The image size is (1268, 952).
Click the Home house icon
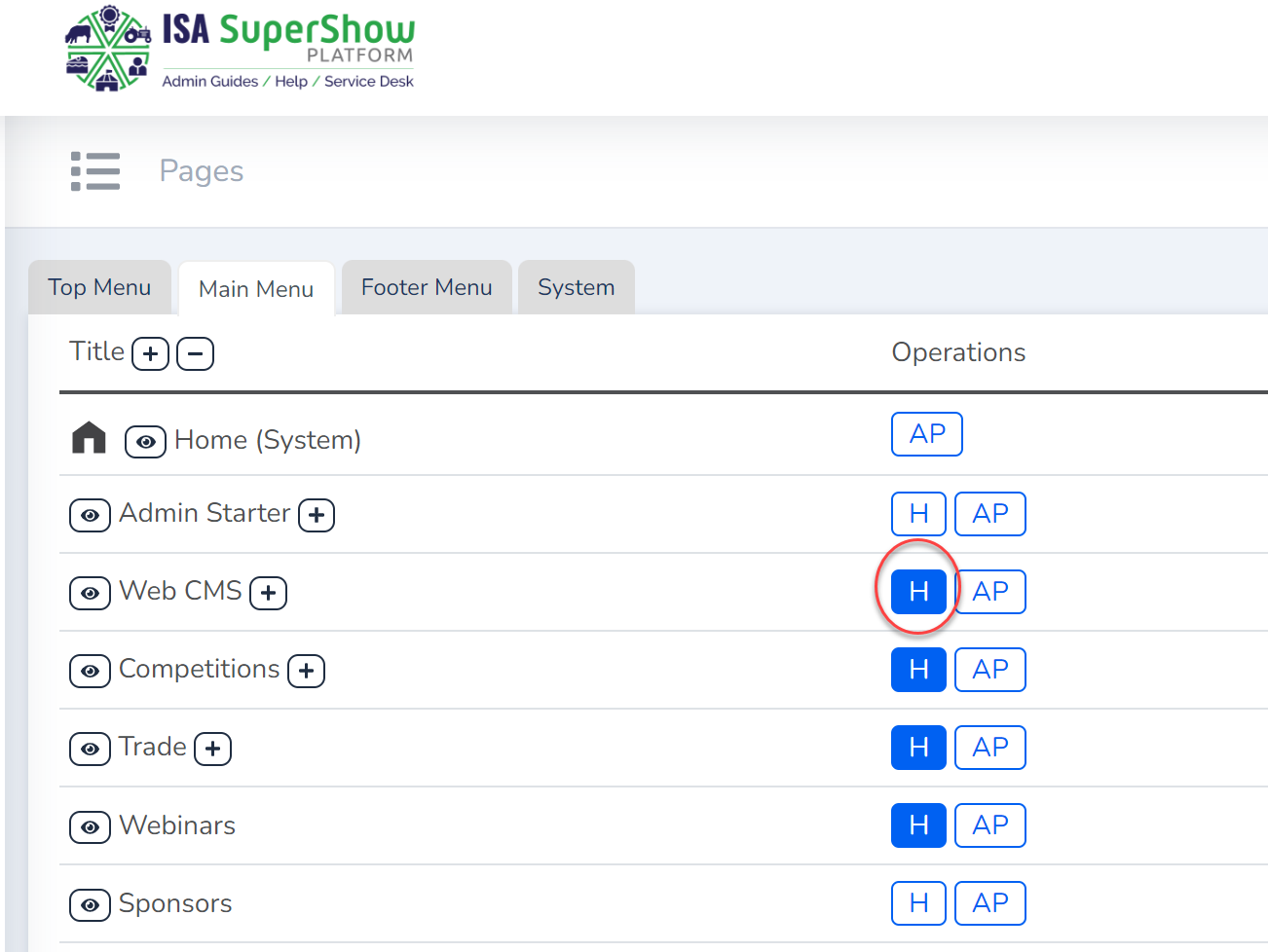(89, 438)
